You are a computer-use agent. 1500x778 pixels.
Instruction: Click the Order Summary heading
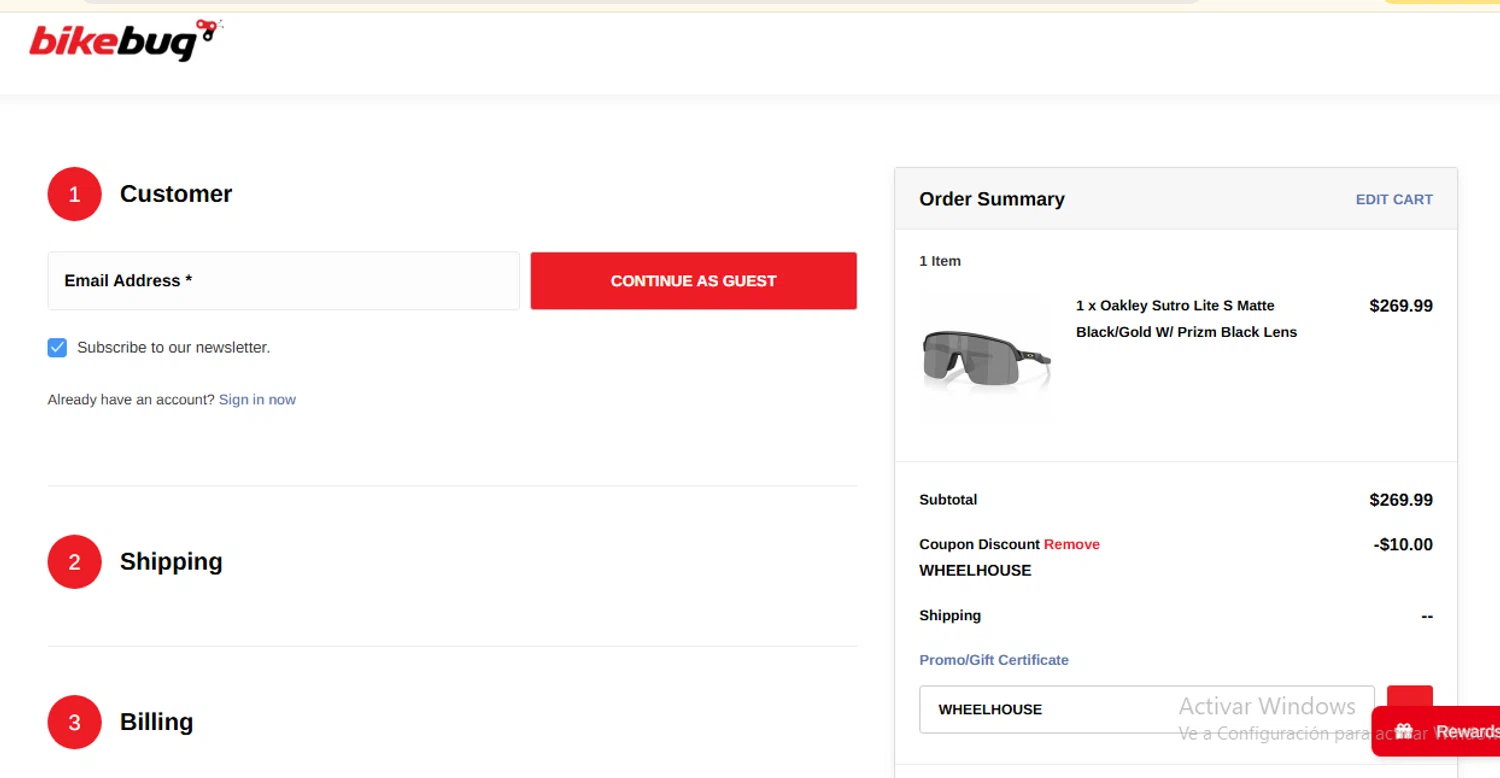pyautogui.click(x=992, y=199)
